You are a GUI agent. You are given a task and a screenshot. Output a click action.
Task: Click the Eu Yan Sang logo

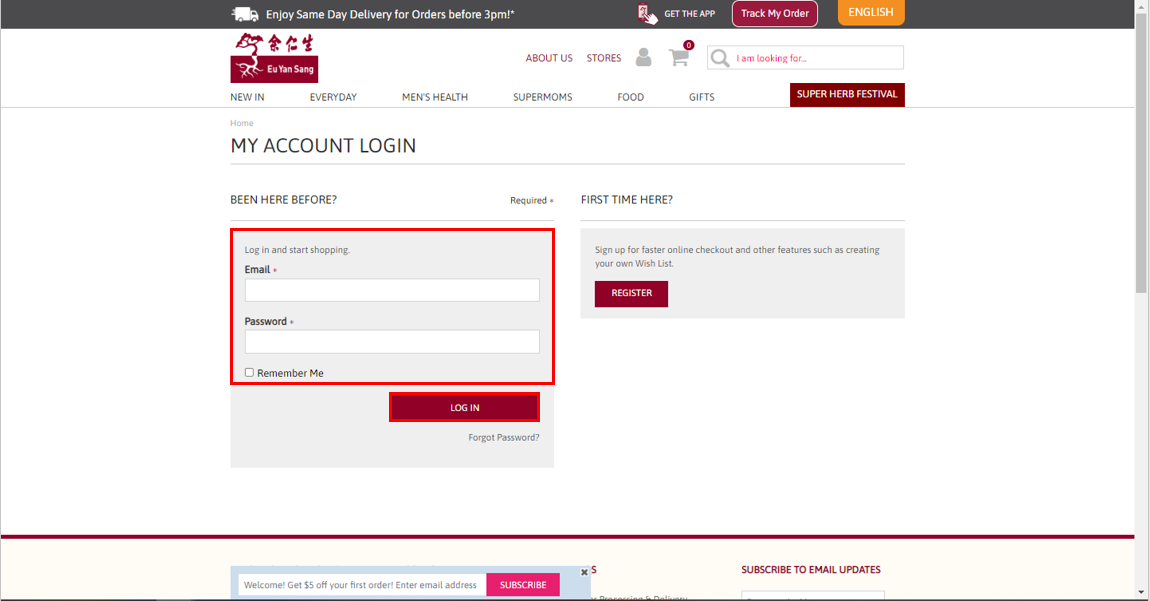pos(274,57)
